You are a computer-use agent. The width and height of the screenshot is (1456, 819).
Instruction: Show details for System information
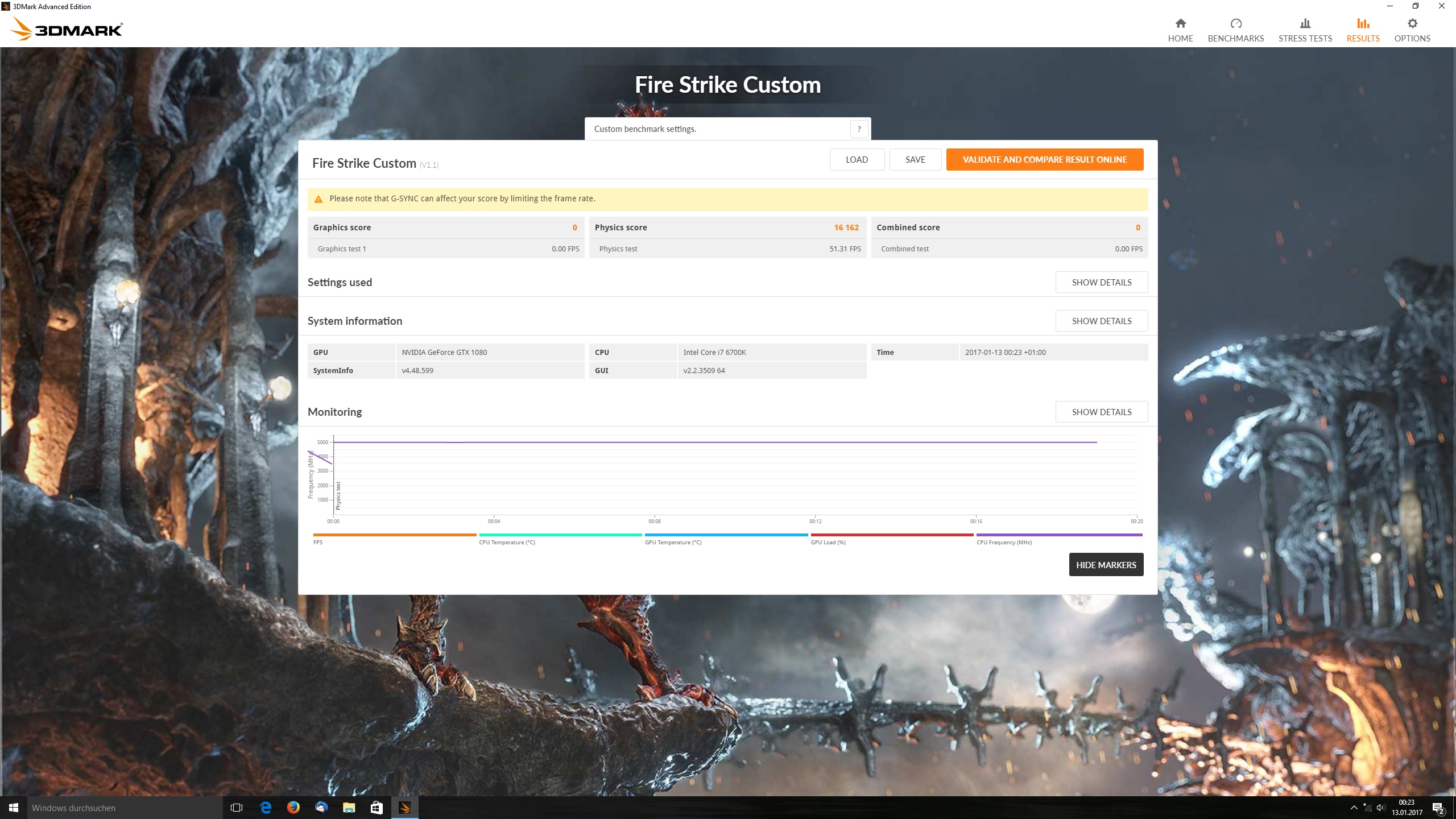coord(1101,321)
